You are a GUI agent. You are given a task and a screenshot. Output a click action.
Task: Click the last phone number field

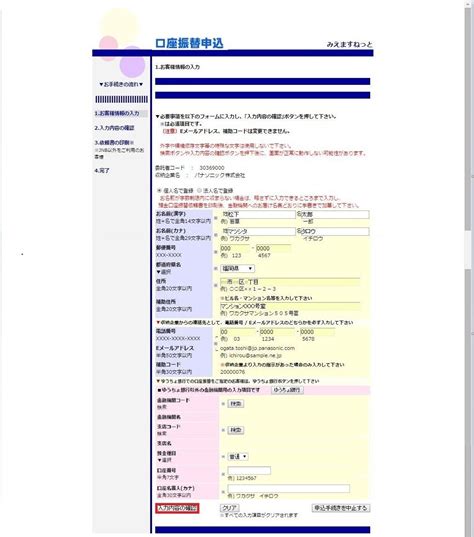[x=317, y=332]
